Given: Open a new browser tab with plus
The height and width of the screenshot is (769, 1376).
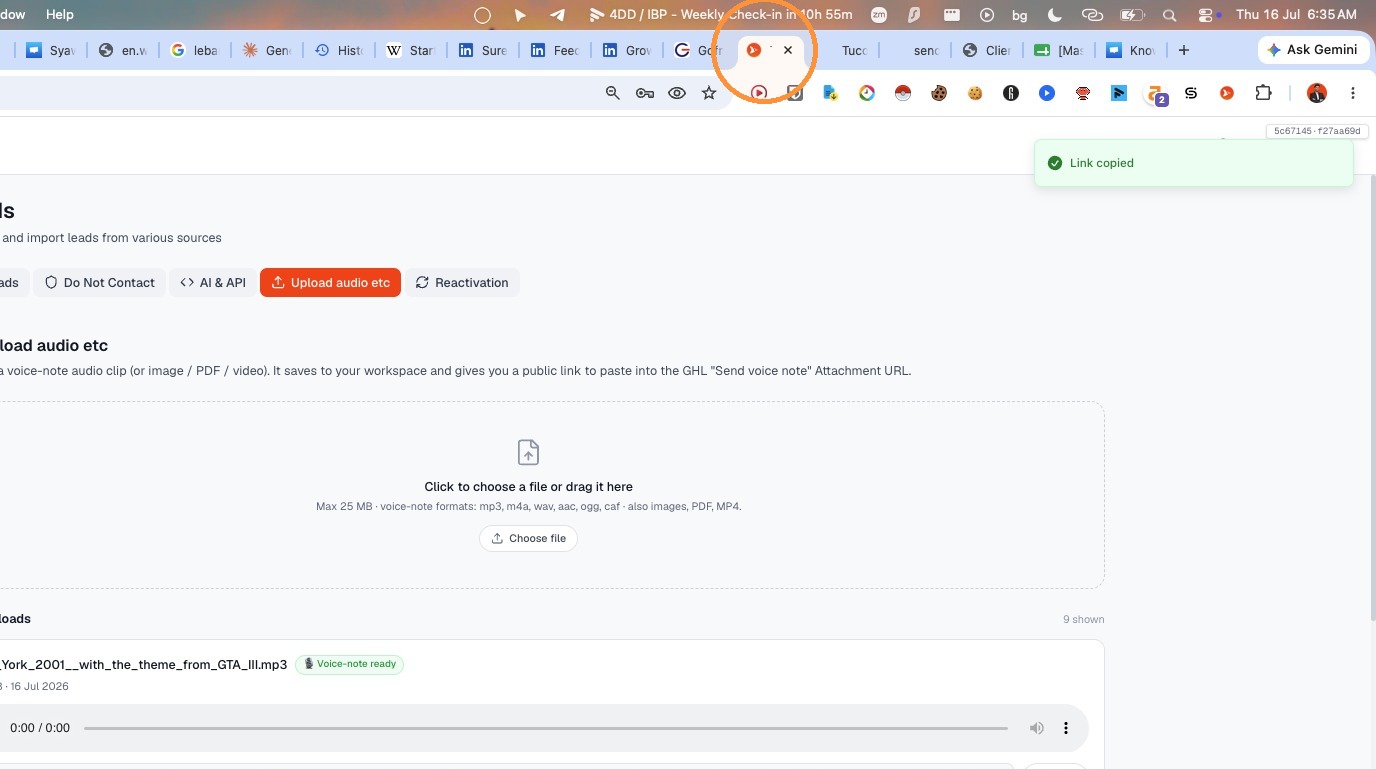Looking at the screenshot, I should [x=1184, y=50].
